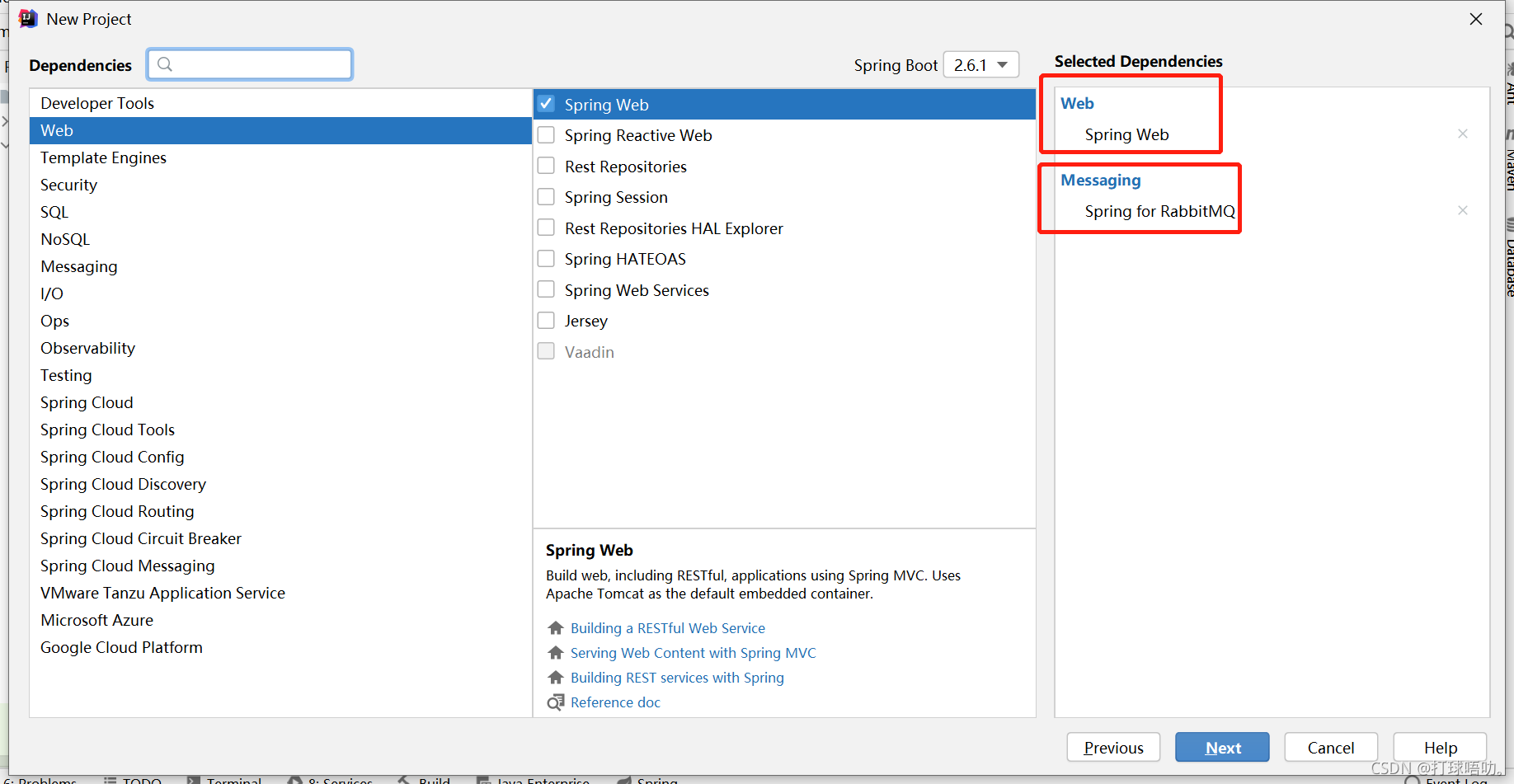
Task: Open Building REST services with Spring link
Action: [677, 678]
